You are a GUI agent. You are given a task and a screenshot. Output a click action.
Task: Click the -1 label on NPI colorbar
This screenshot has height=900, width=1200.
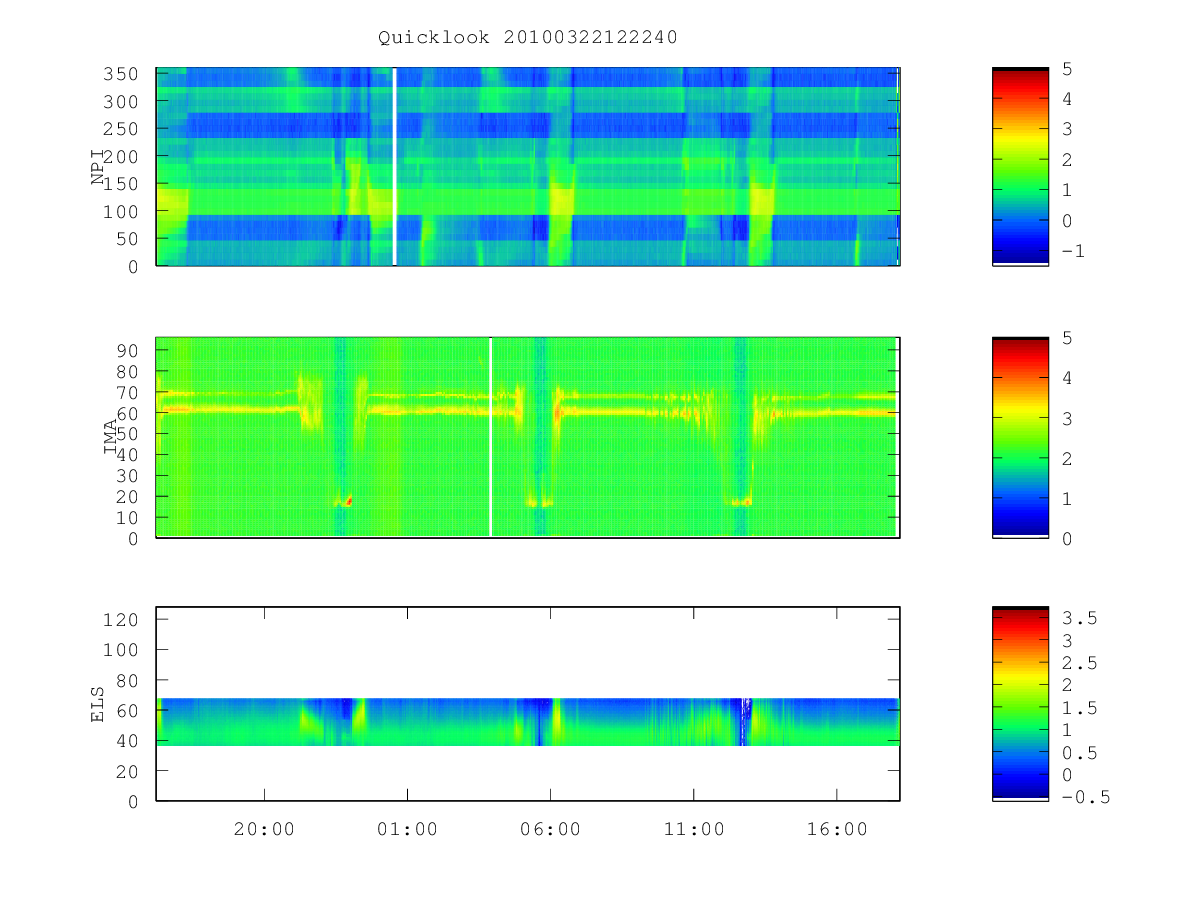coord(1074,251)
